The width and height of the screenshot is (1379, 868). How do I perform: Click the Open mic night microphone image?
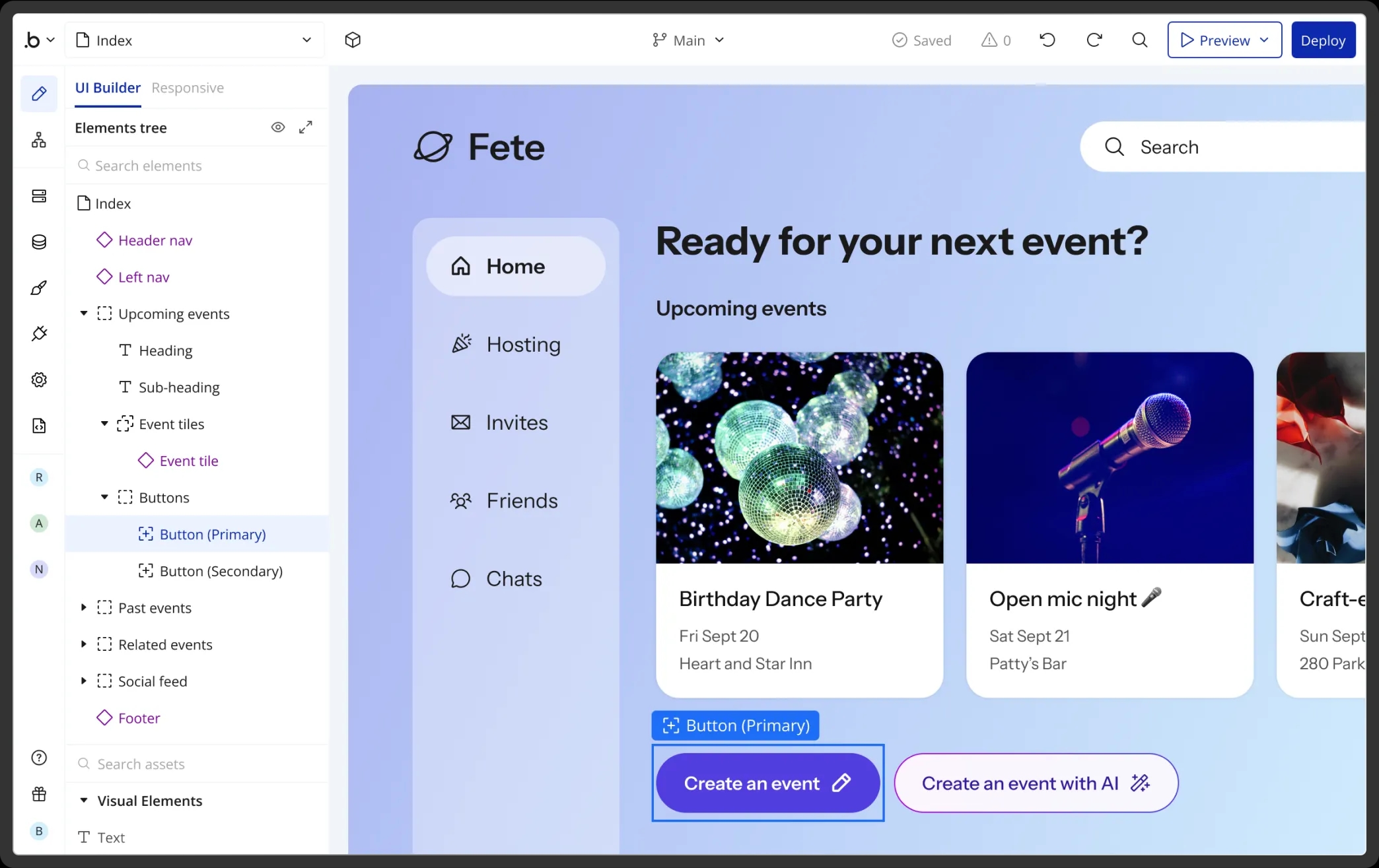[x=1110, y=457]
